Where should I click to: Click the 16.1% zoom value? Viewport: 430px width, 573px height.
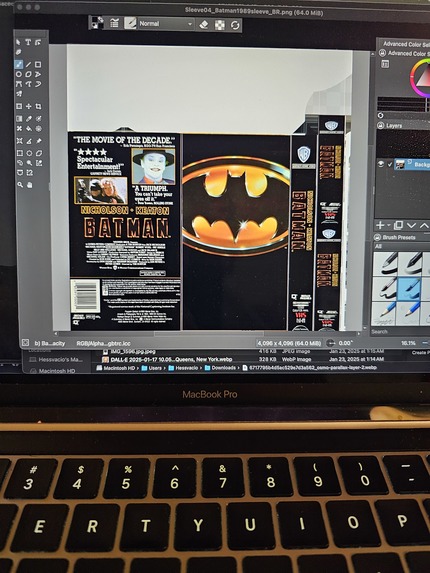[x=408, y=343]
